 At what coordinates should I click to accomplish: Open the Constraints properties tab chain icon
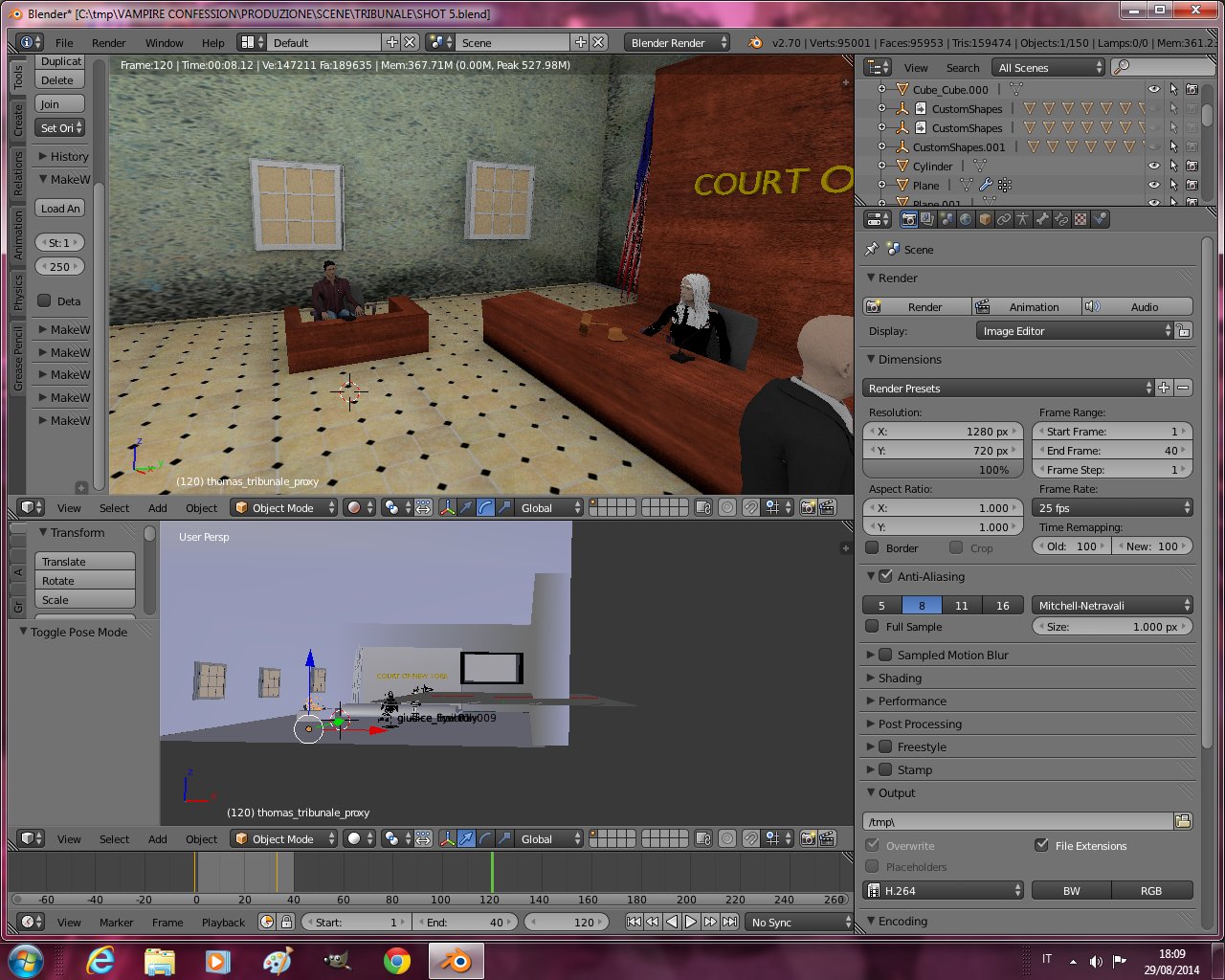coord(1004,219)
